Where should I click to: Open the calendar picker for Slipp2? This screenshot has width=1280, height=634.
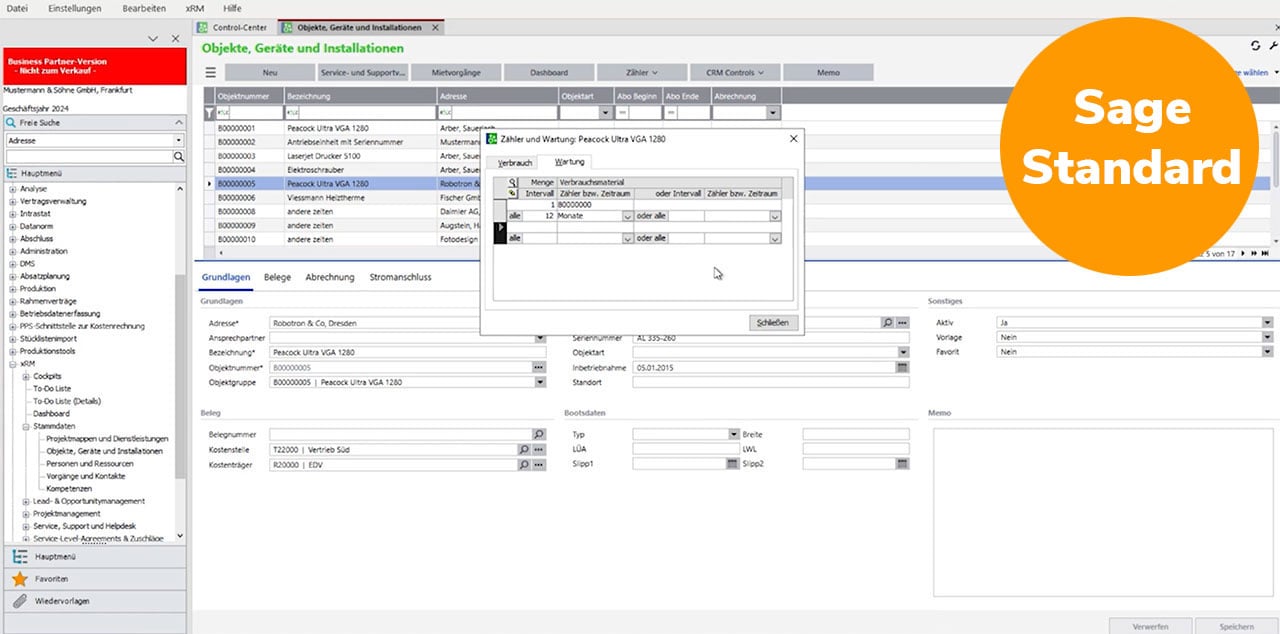pos(902,464)
